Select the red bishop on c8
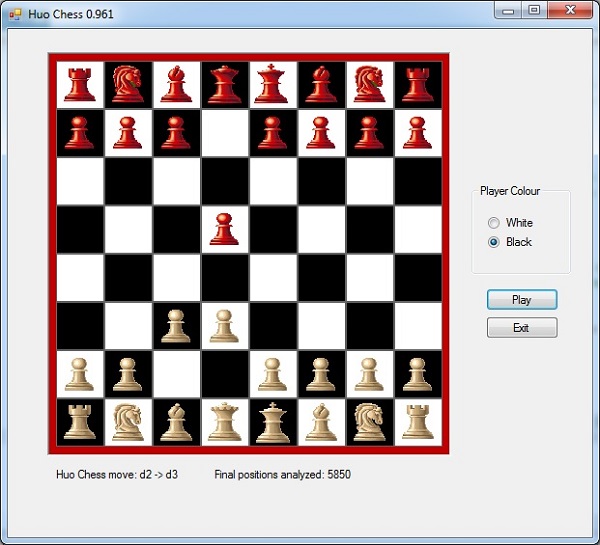The height and width of the screenshot is (545, 600). click(x=176, y=84)
